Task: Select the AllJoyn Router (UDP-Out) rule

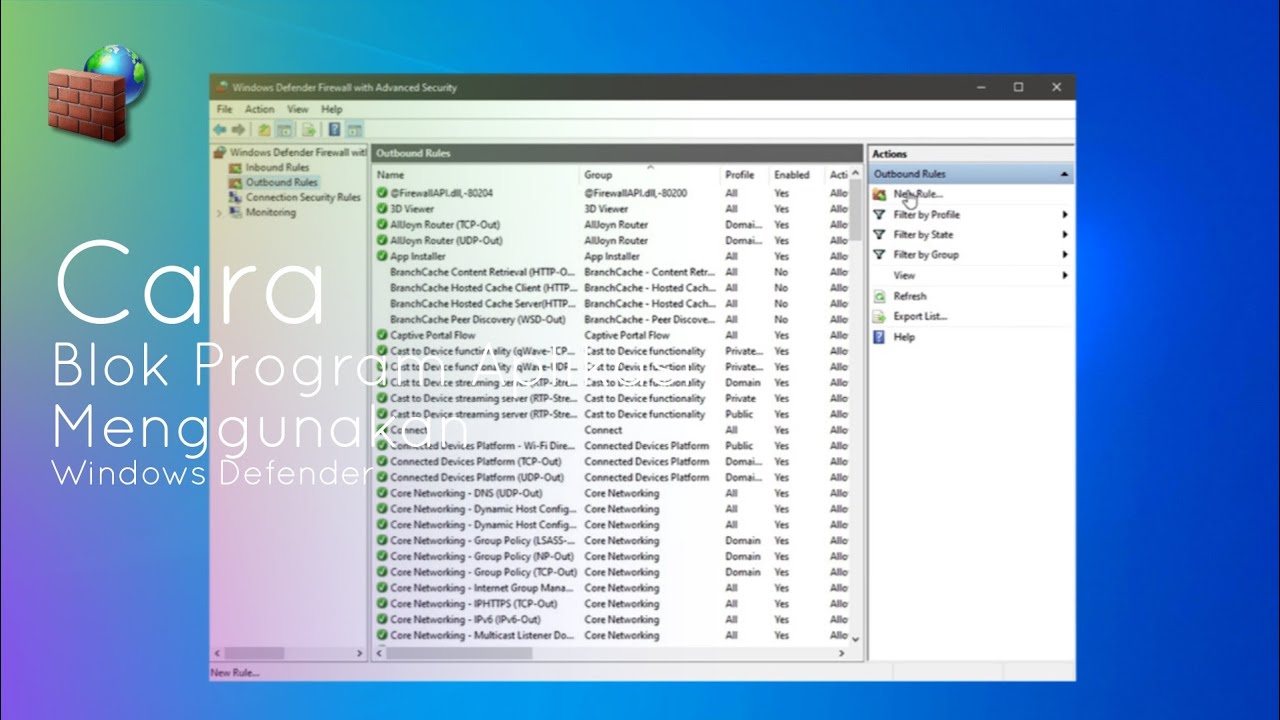Action: pos(446,240)
